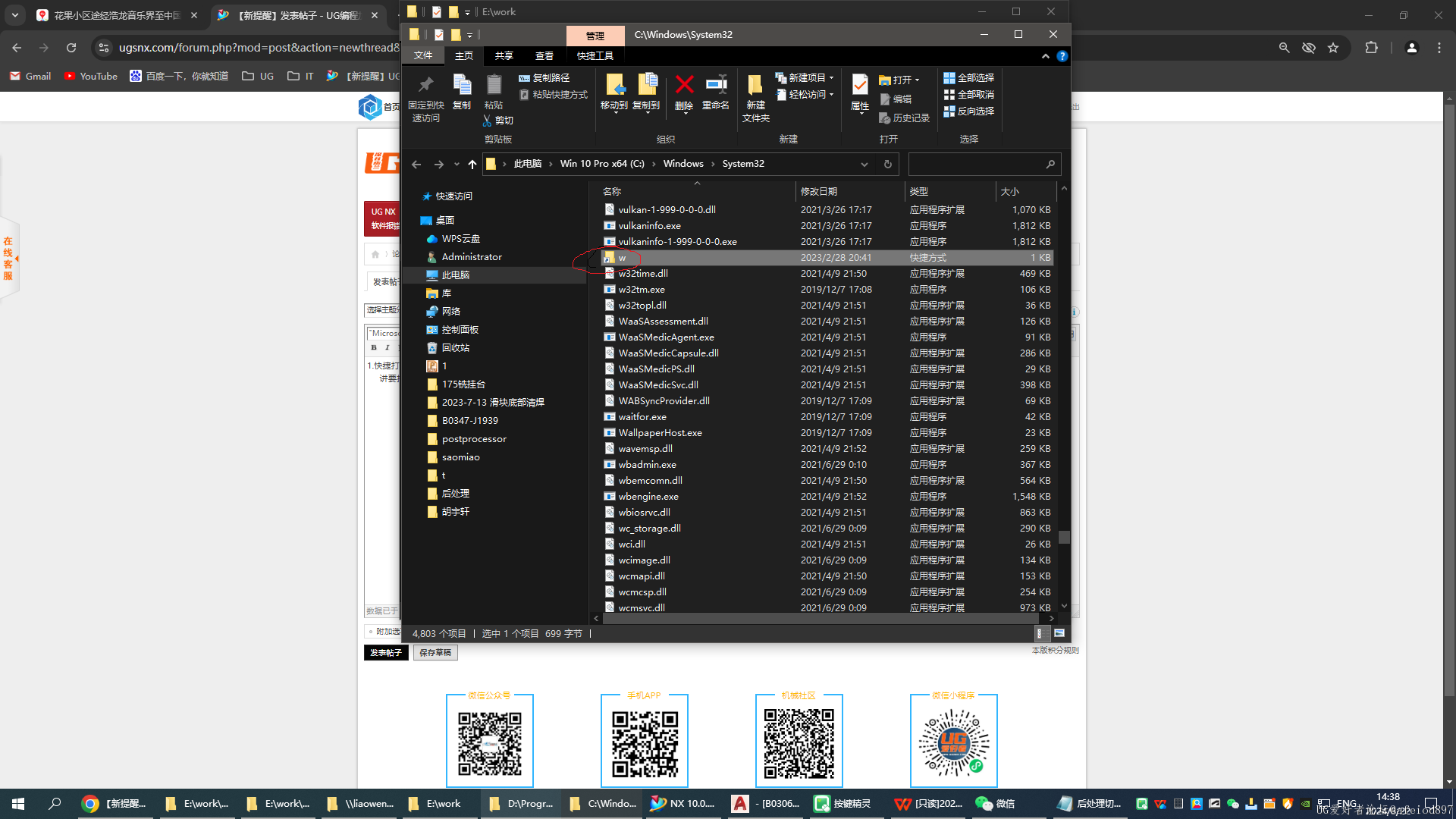
Task: Click the 发表帖子 (Post) button
Action: click(x=385, y=652)
